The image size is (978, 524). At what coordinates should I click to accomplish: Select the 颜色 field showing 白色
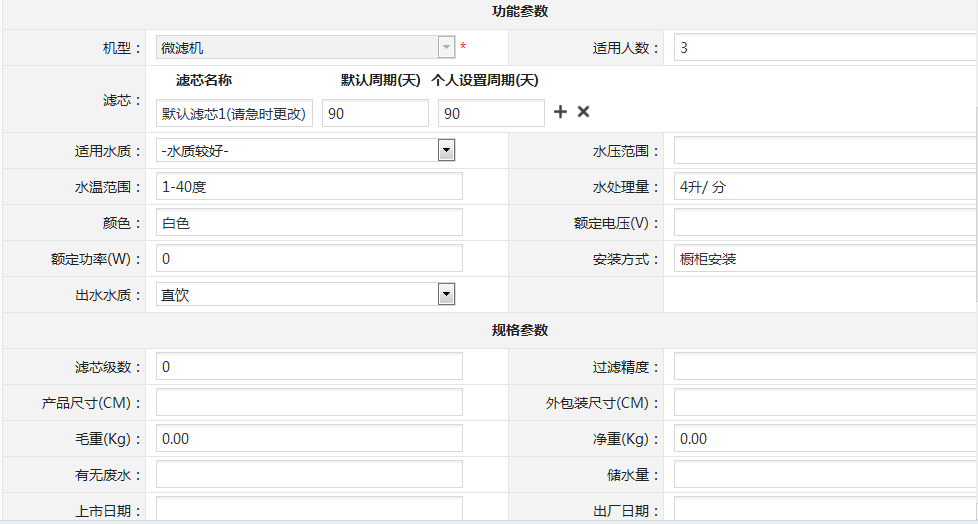coord(309,222)
